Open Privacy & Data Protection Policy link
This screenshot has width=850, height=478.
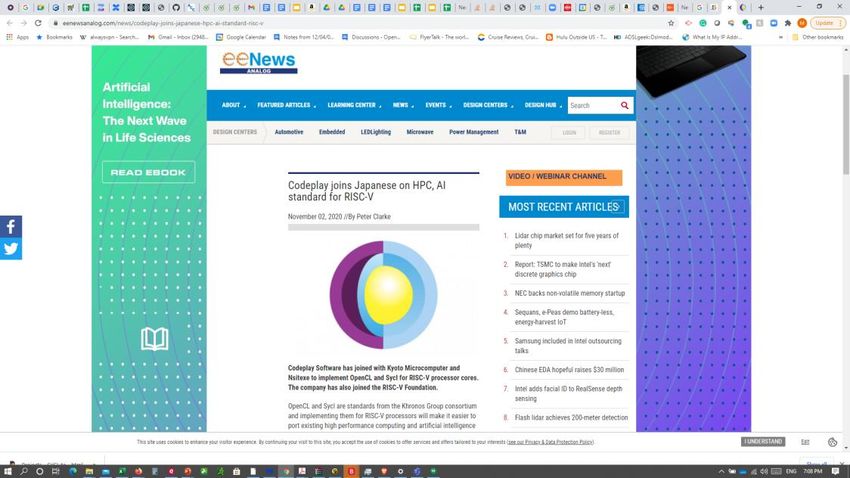click(x=550, y=442)
